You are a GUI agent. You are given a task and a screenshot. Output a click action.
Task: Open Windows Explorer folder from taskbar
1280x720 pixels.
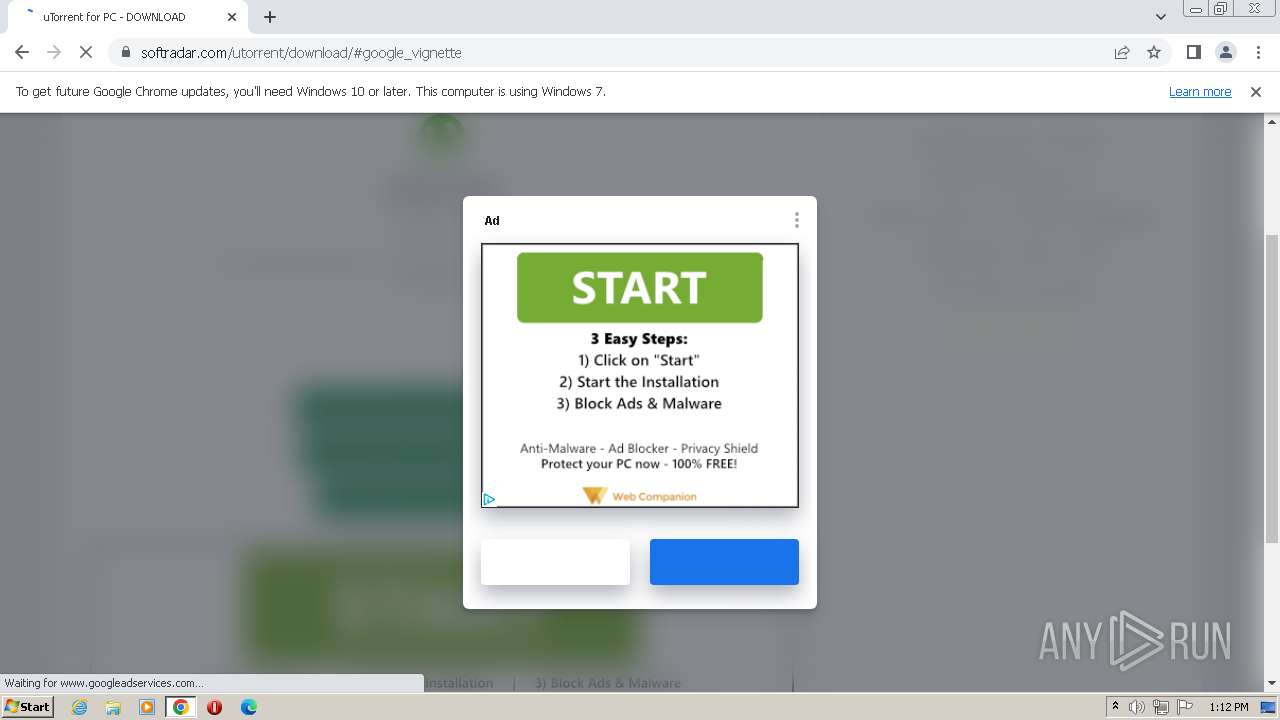[x=113, y=707]
